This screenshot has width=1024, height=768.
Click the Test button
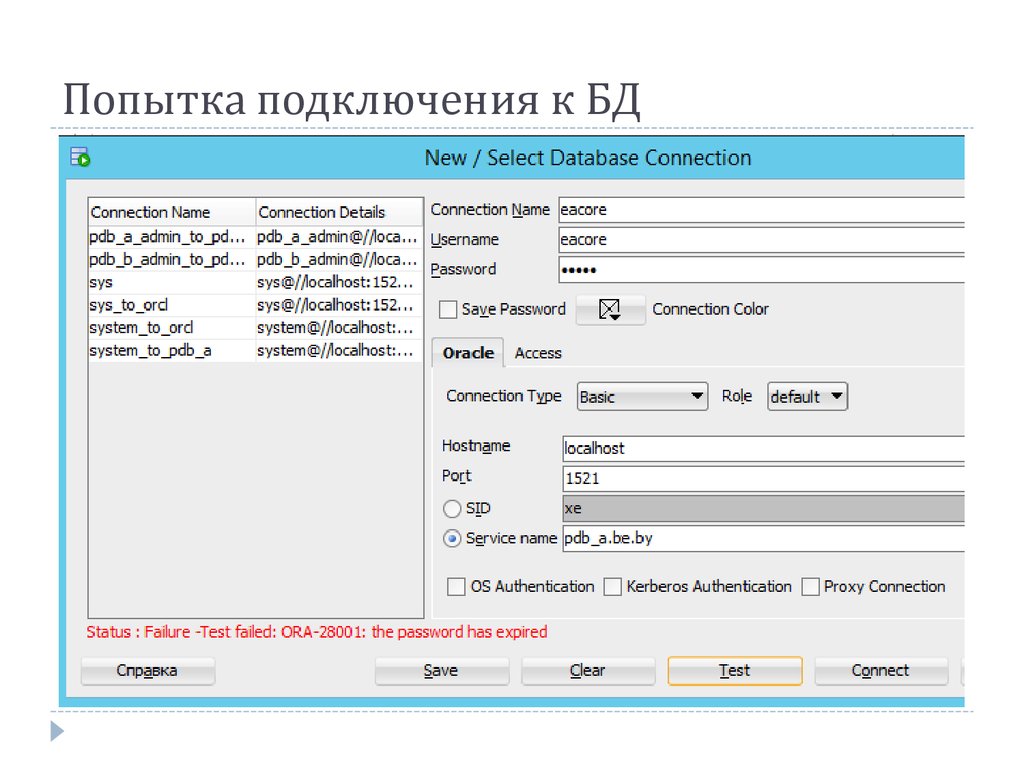click(x=735, y=671)
